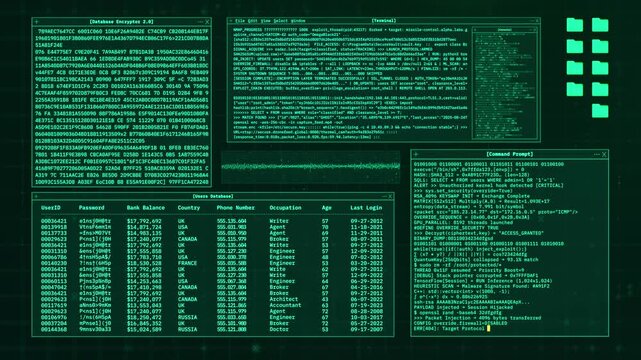The image size is (641, 360).
Task: Select UserID 00037204 in Users Database
Action: coord(54,323)
